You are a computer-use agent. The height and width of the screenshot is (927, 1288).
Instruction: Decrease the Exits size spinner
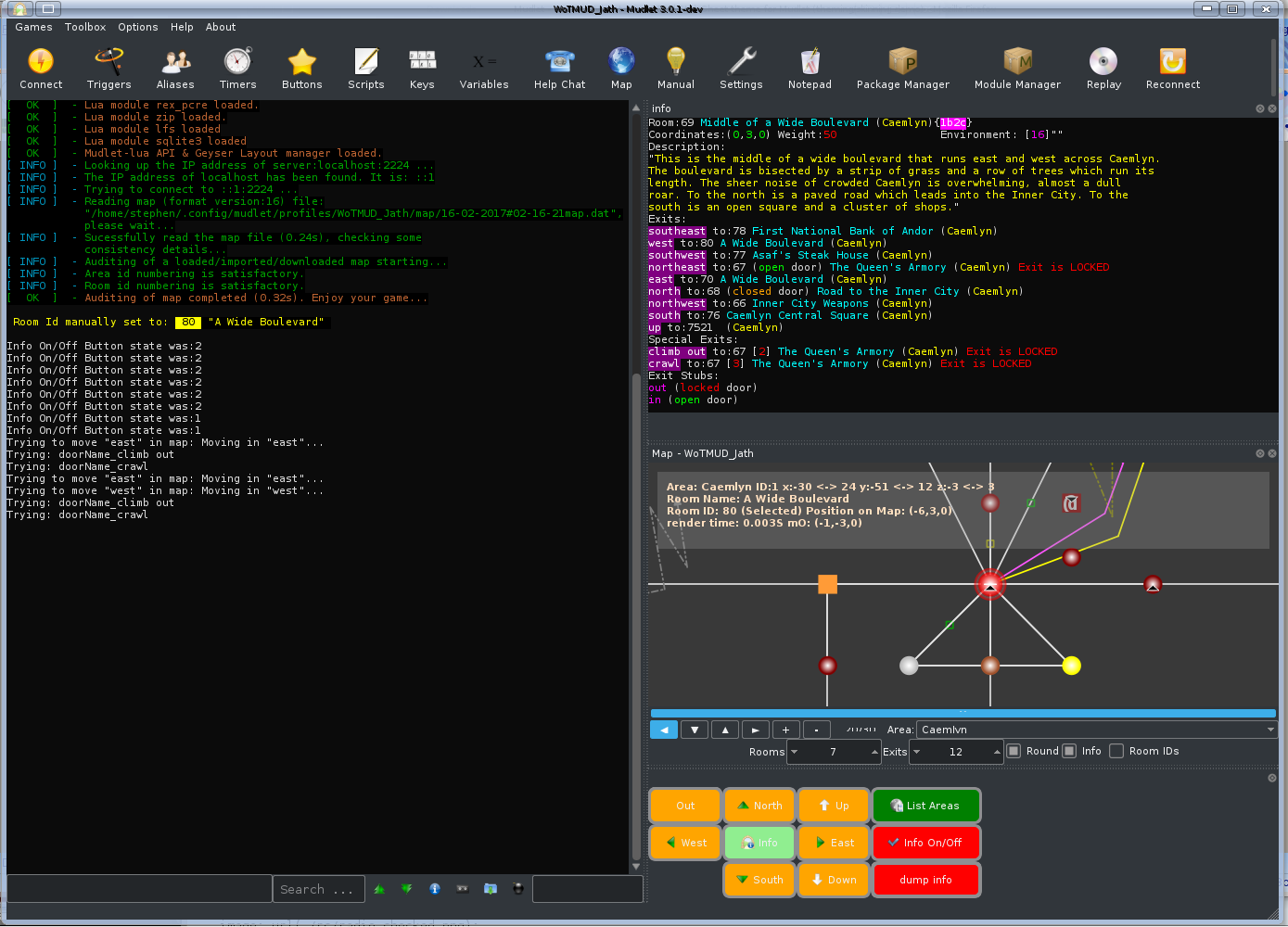tap(917, 752)
